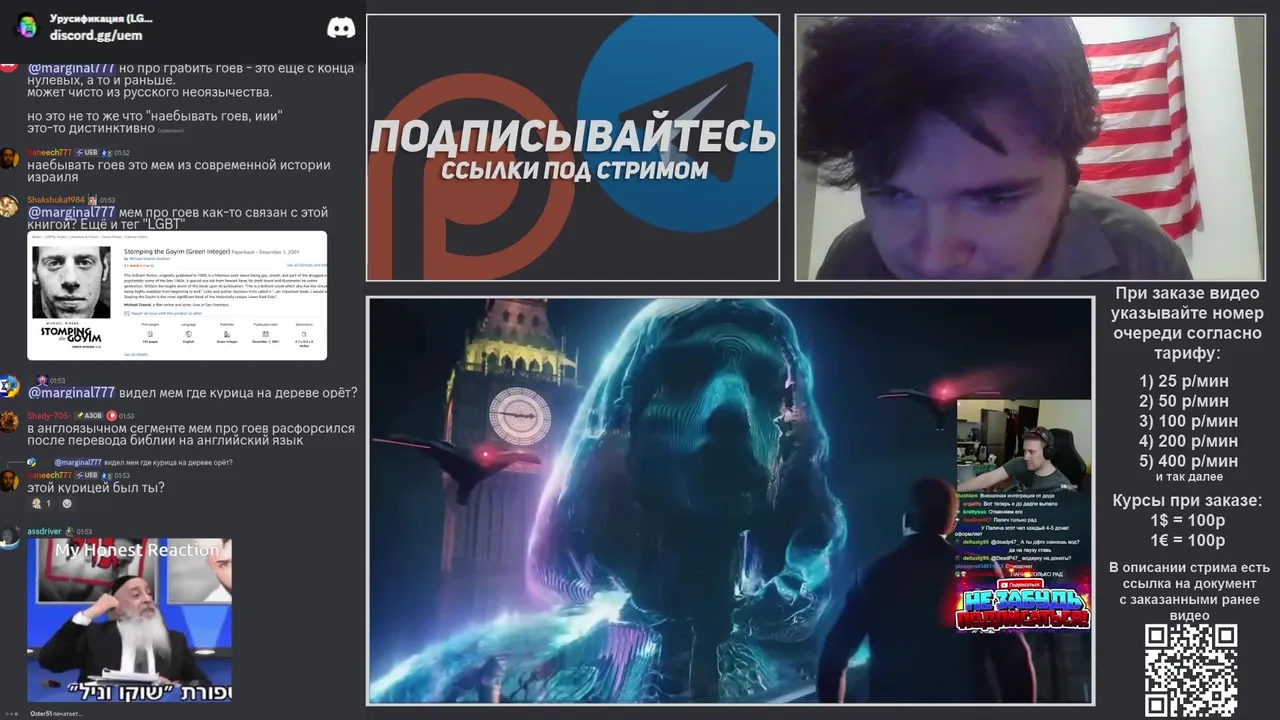Click the НЕ ЗАБУДЬ ПОДПИСАТЬСЯ sticker

pos(1022,607)
